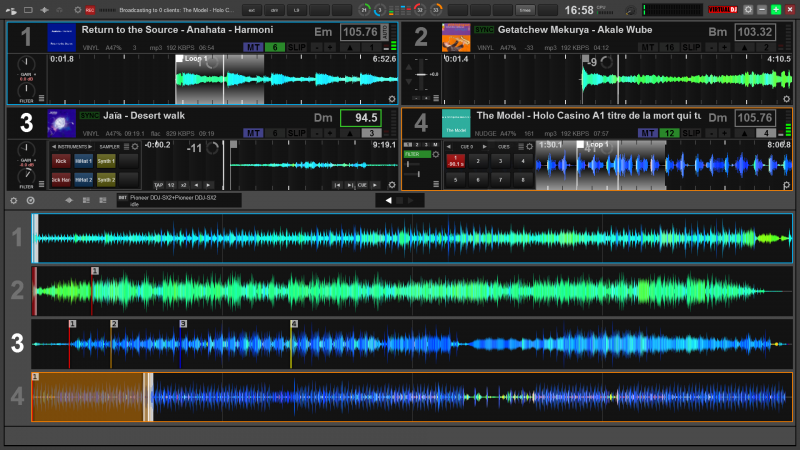This screenshot has height=450, width=800.
Task: Open deck 4 effects hamburger menu
Action: [x=436, y=184]
